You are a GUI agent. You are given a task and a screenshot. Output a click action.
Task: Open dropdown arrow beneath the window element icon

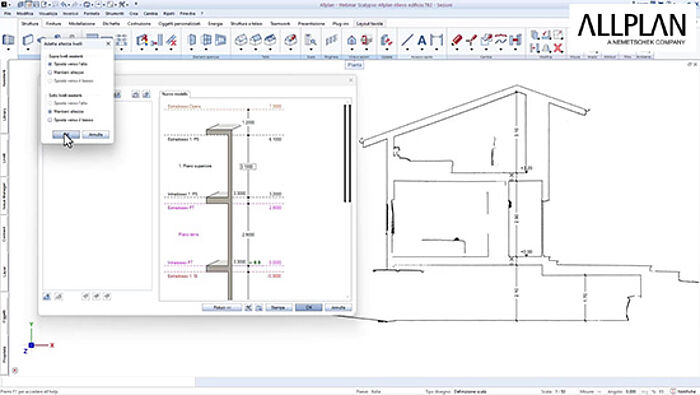(206, 49)
